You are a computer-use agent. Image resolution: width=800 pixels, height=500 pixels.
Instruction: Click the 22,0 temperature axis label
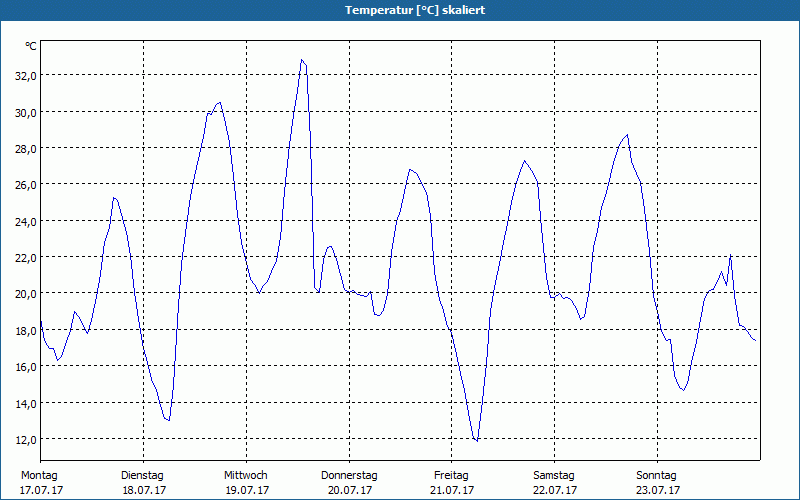coord(25,257)
